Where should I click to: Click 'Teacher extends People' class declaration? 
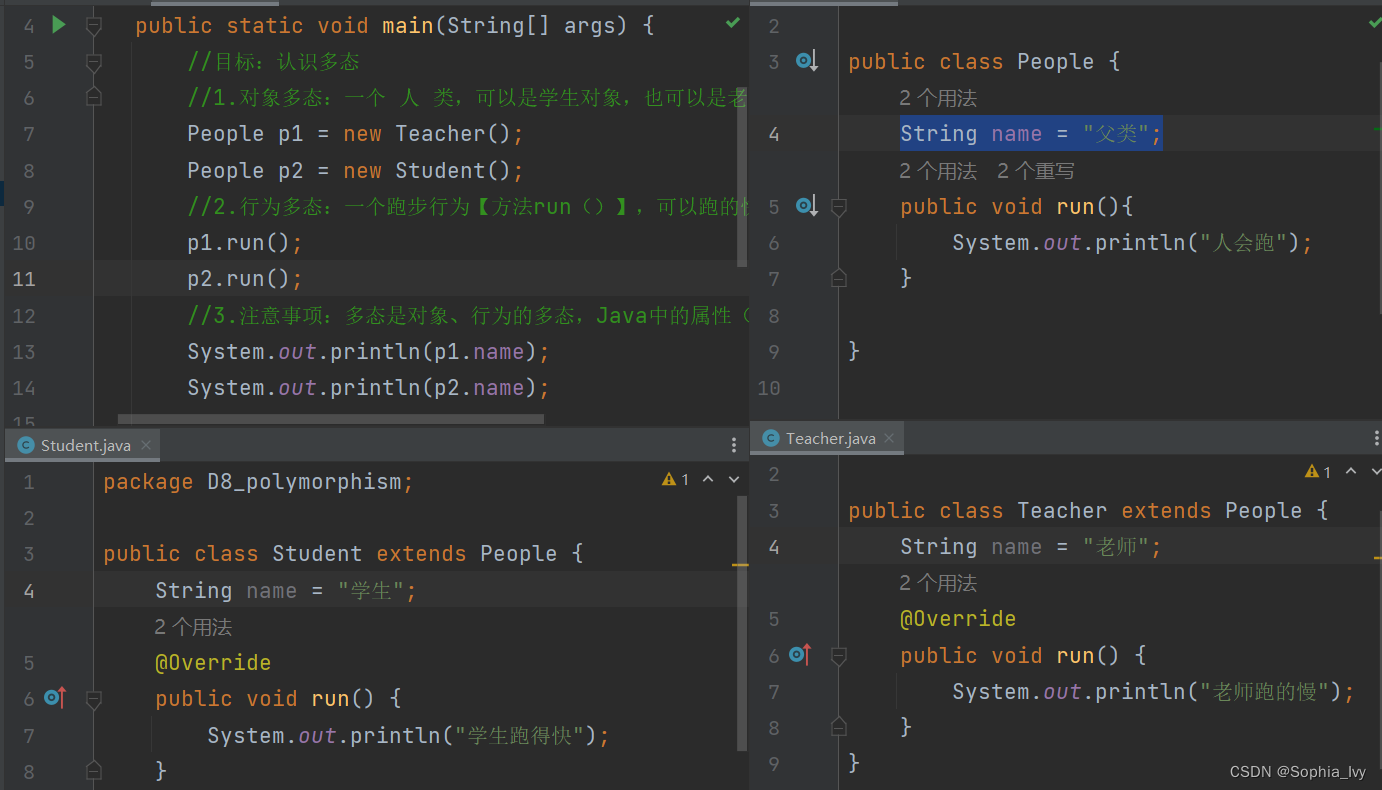coord(1160,511)
